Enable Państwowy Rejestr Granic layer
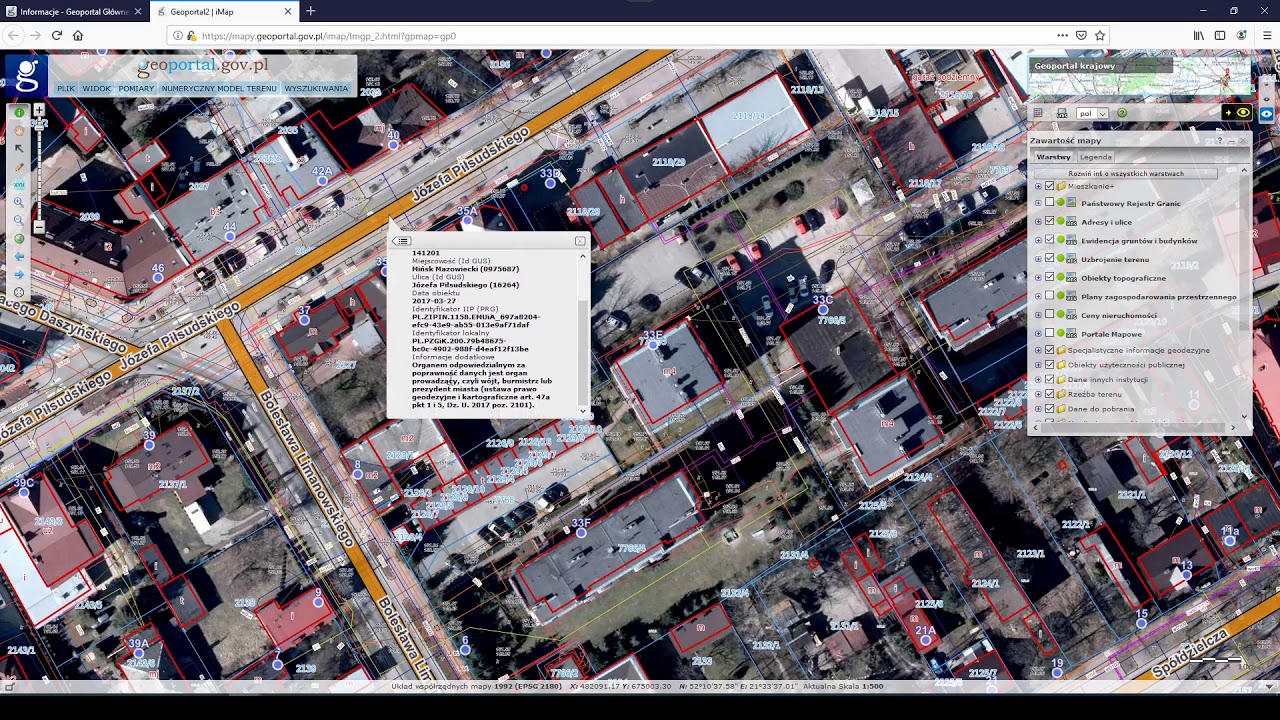The image size is (1280, 720). (x=1049, y=203)
